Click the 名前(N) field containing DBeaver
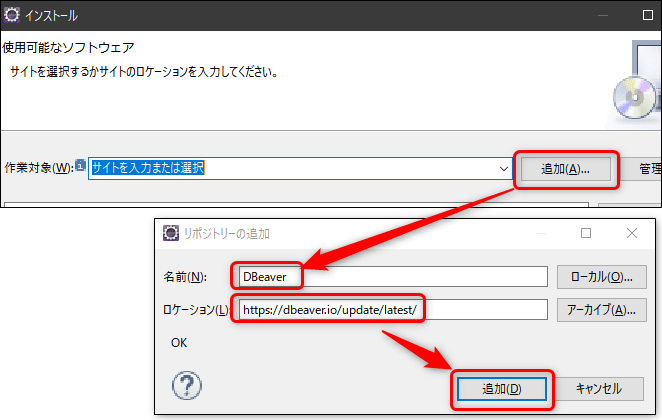This screenshot has height=420, width=662. 393,277
